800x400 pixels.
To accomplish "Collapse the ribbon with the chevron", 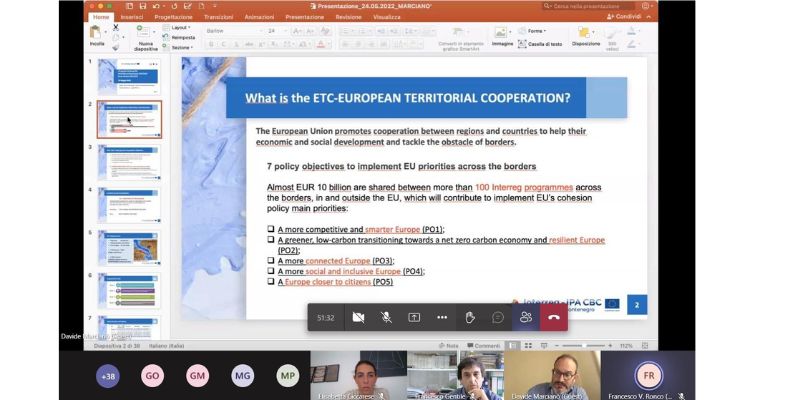I will (648, 16).
